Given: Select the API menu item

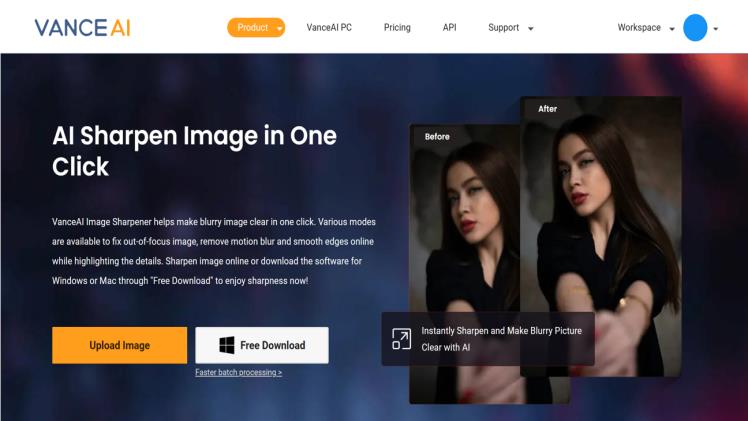Looking at the screenshot, I should (449, 28).
